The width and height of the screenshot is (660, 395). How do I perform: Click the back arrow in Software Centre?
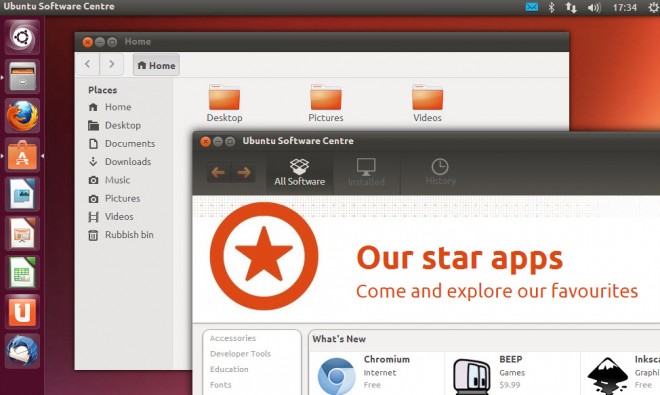pyautogui.click(x=219, y=172)
